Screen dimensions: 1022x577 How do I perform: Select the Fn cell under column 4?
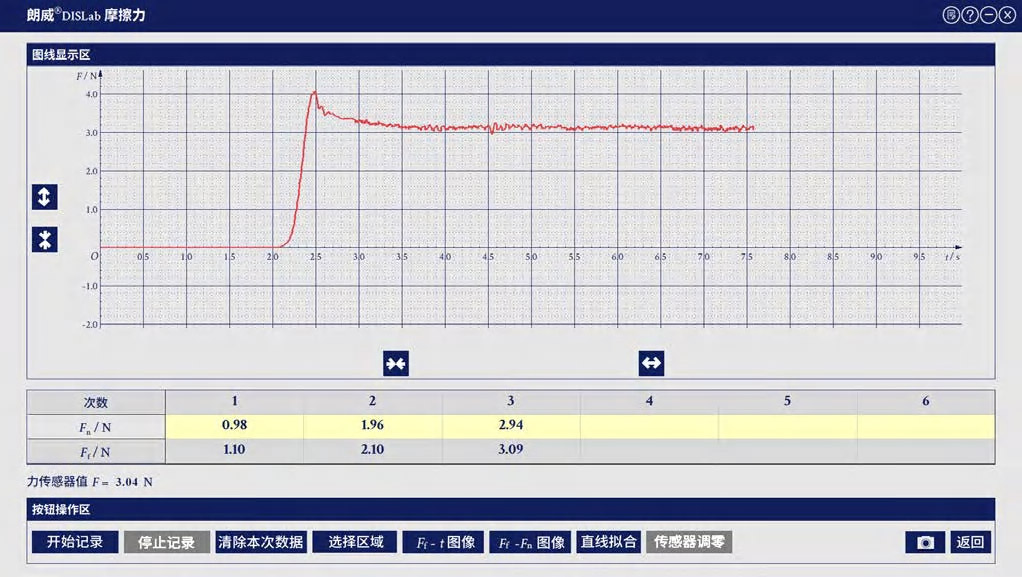click(649, 425)
